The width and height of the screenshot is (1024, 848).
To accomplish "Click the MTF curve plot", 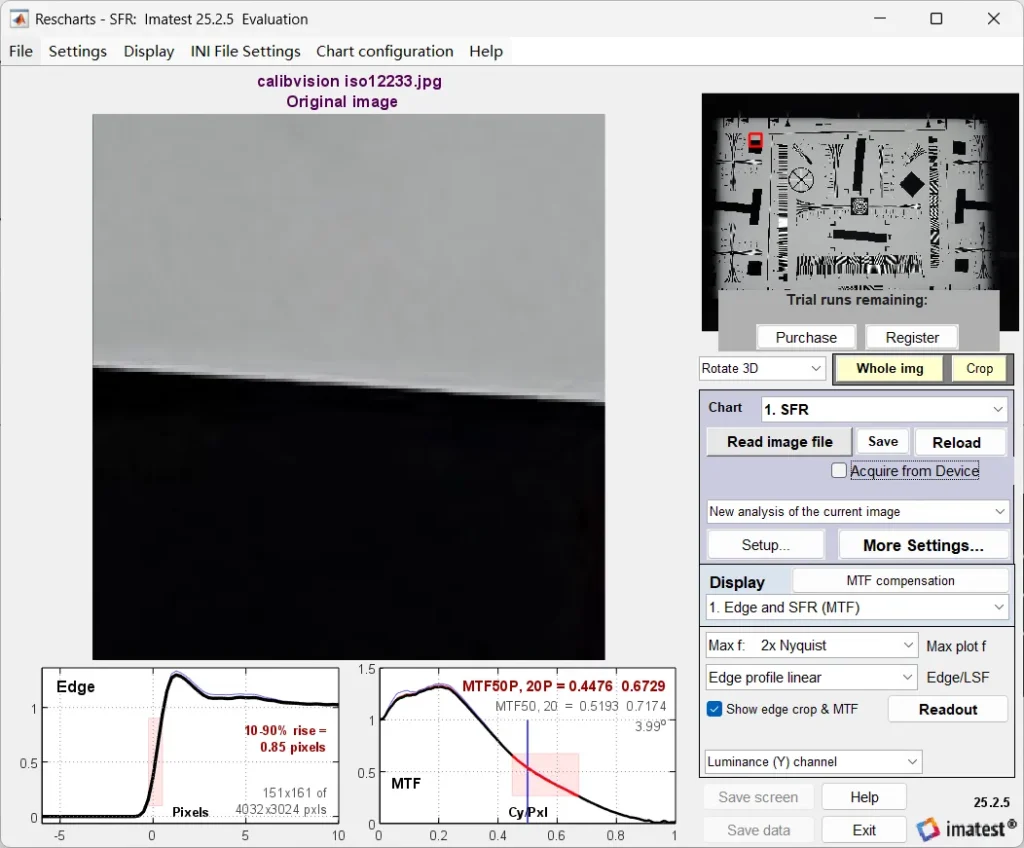I will tap(527, 745).
